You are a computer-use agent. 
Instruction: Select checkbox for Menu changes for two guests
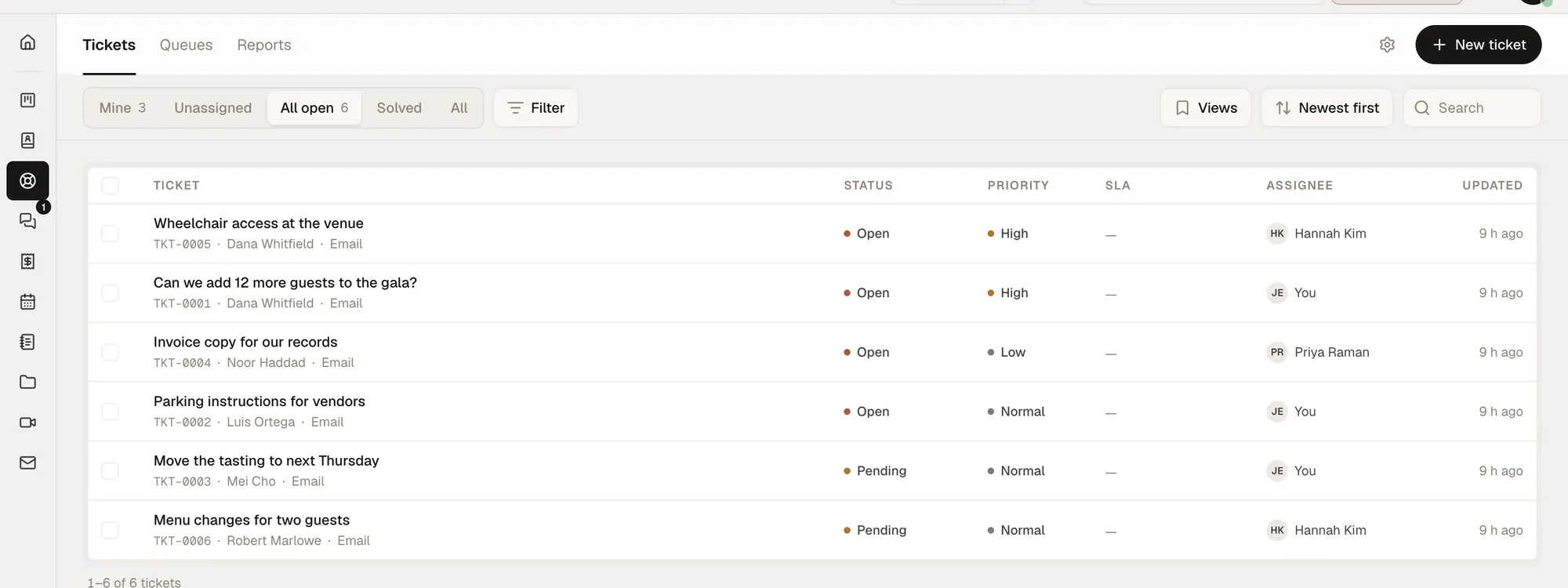point(110,530)
